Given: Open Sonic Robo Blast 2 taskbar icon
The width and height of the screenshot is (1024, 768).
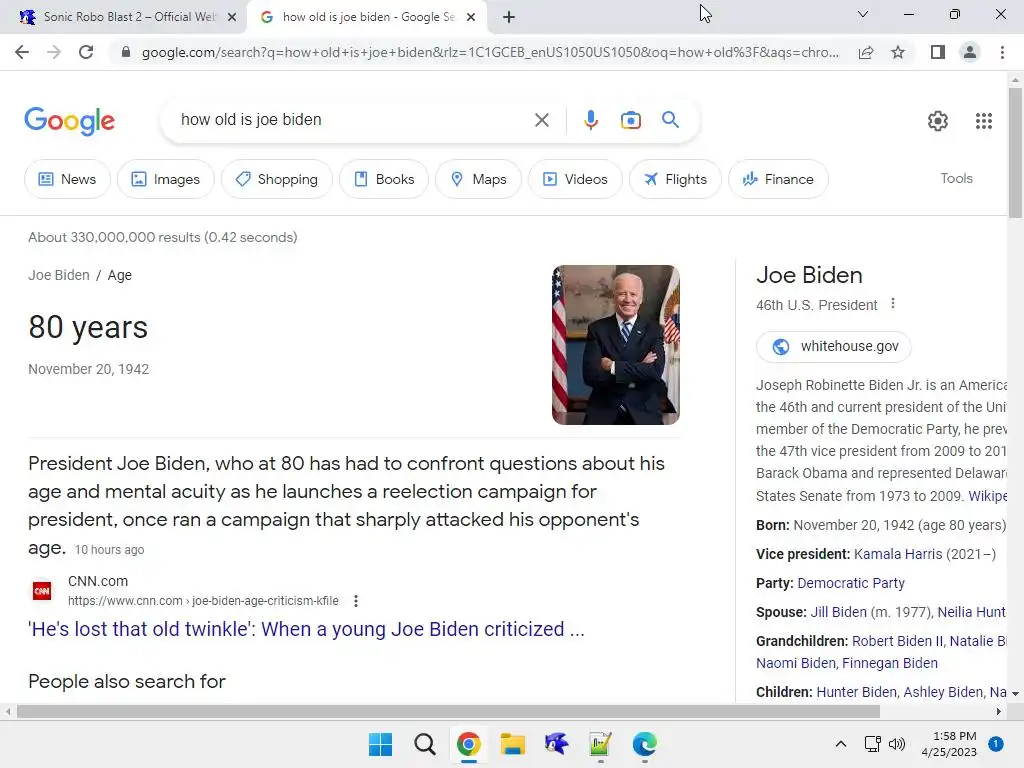Looking at the screenshot, I should 556,744.
